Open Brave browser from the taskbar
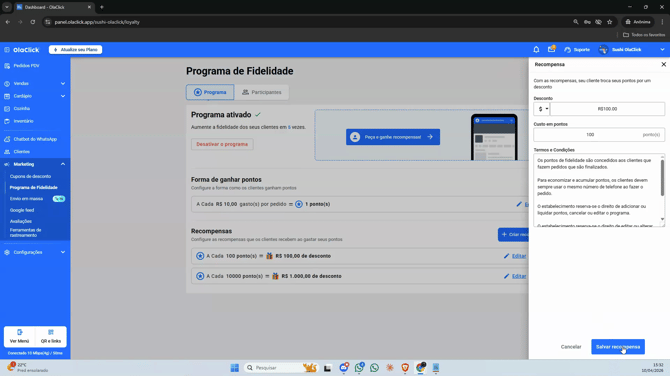The height and width of the screenshot is (376, 670). (405, 368)
